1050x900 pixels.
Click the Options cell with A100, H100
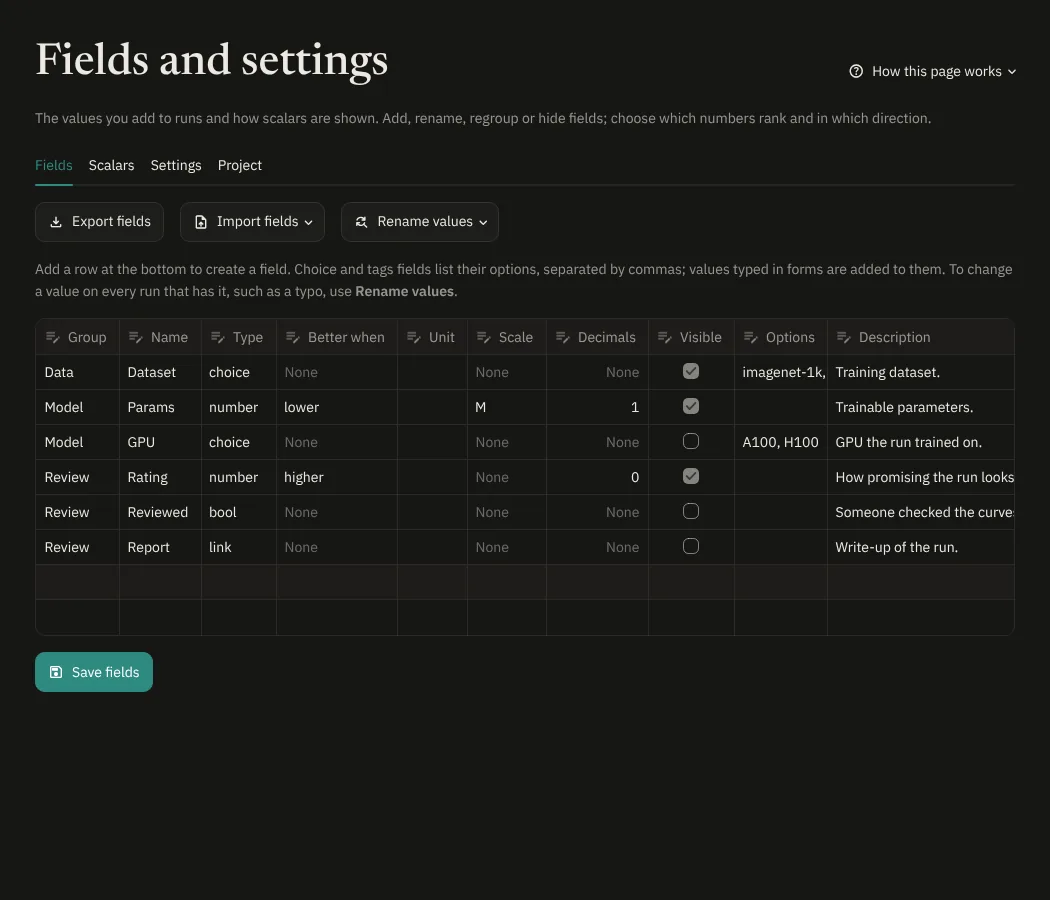point(781,442)
